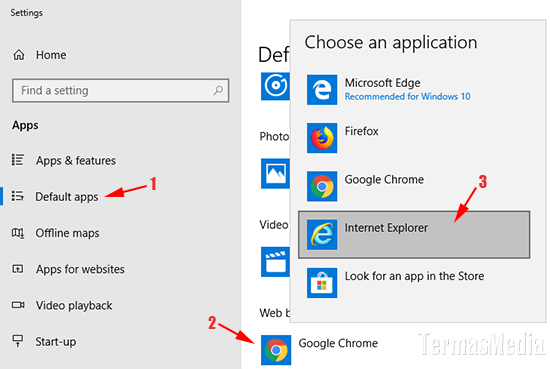The image size is (550, 369).
Task: Click the Microsoft Store bag icon
Action: point(322,283)
